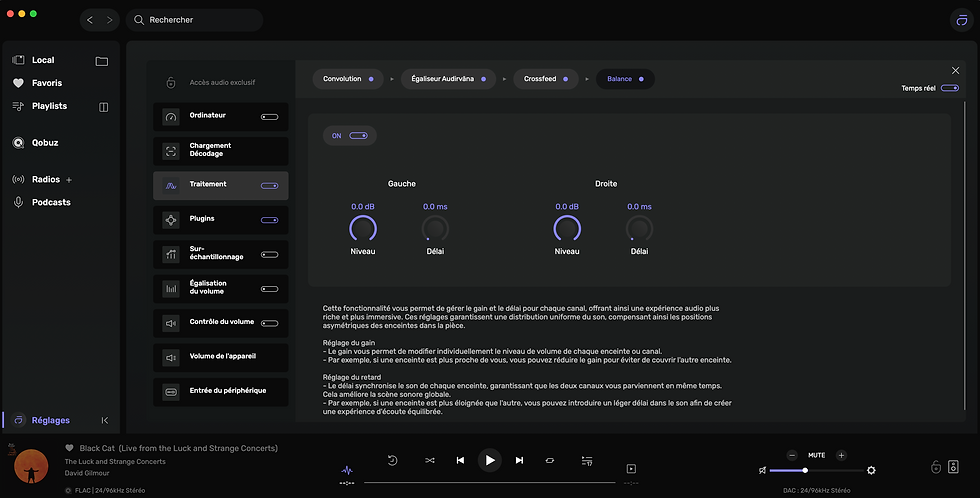Screen dimensions: 980x498
Task: Open the output device speaker icon
Action: [953, 466]
